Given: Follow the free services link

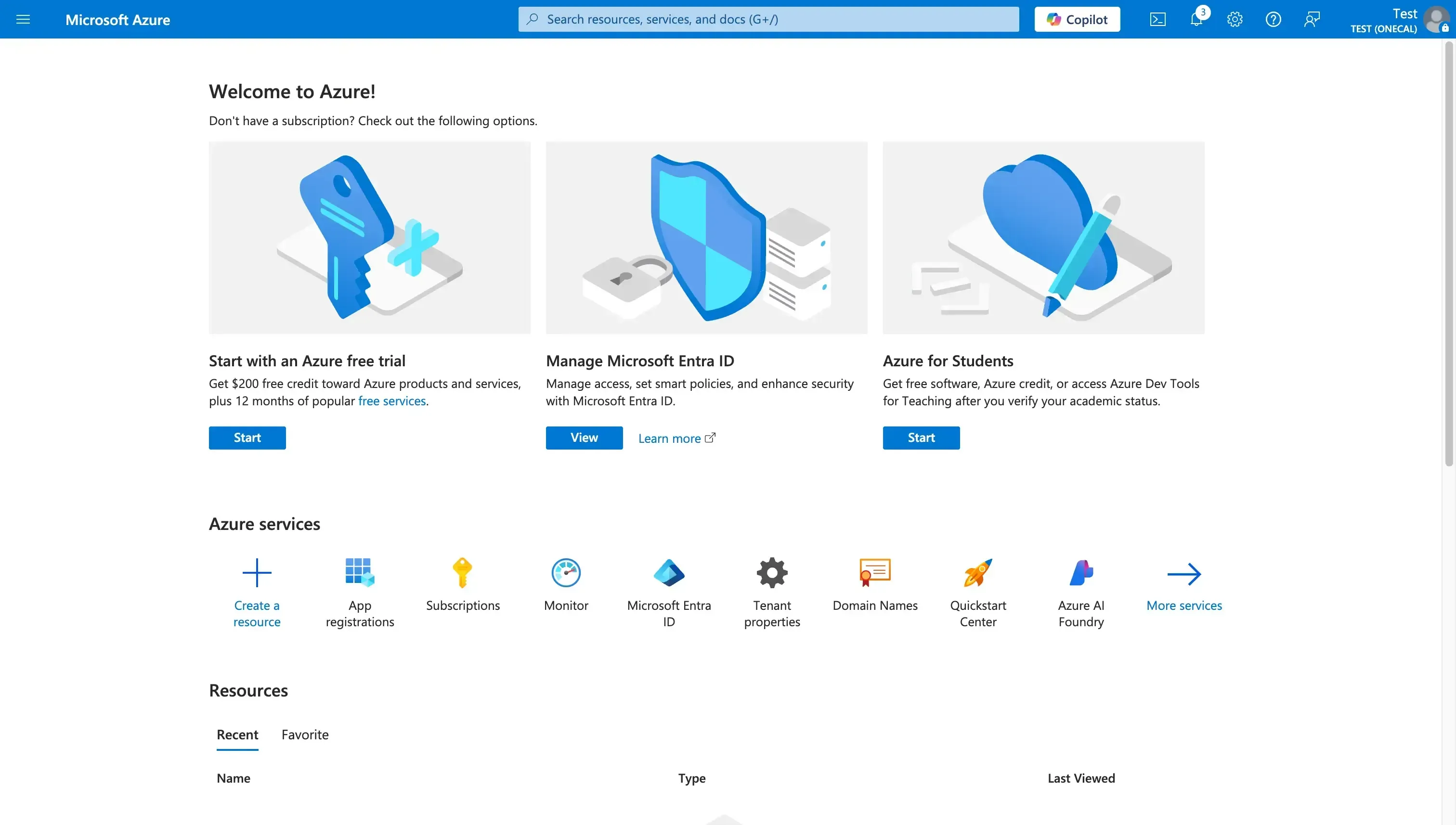Looking at the screenshot, I should [391, 400].
